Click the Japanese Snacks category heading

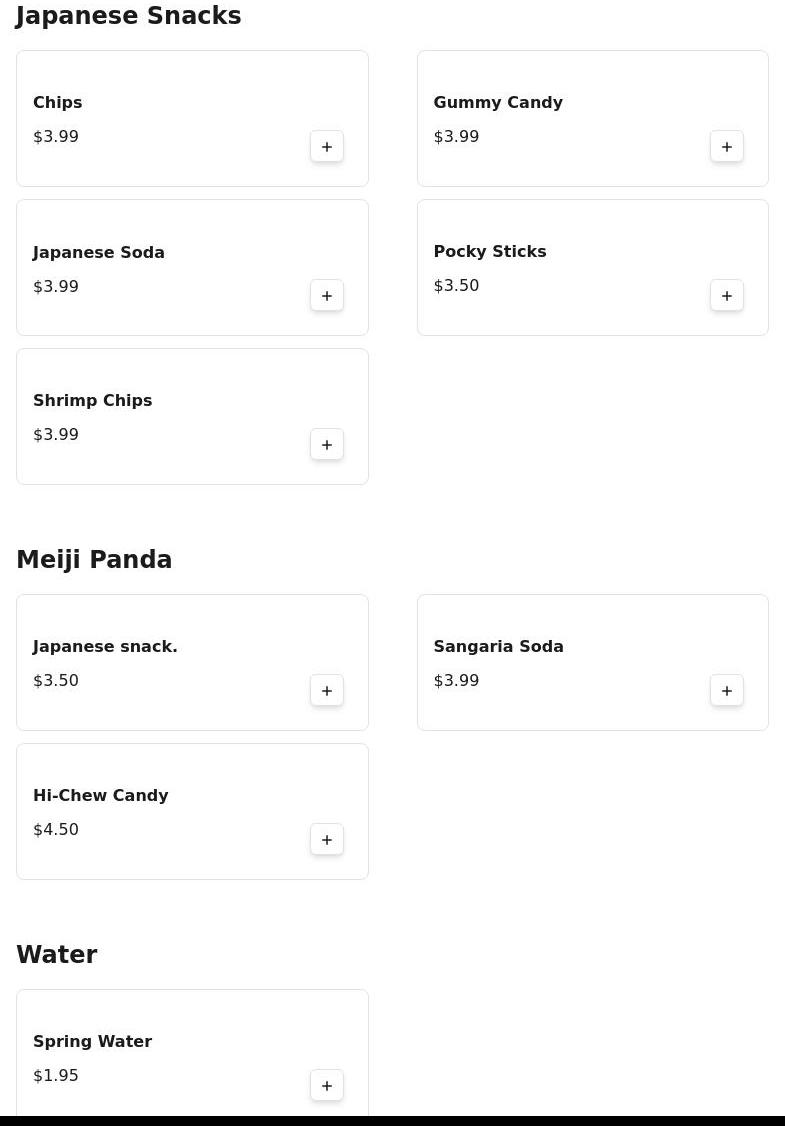click(x=129, y=16)
